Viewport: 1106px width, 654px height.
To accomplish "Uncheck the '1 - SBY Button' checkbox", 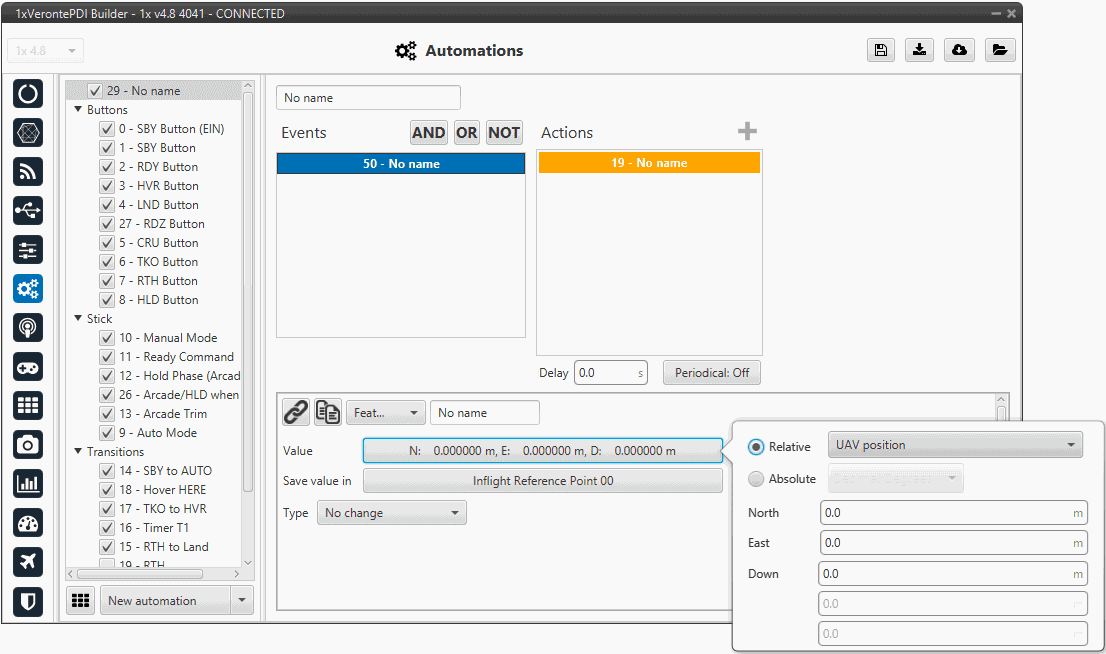I will (107, 148).
